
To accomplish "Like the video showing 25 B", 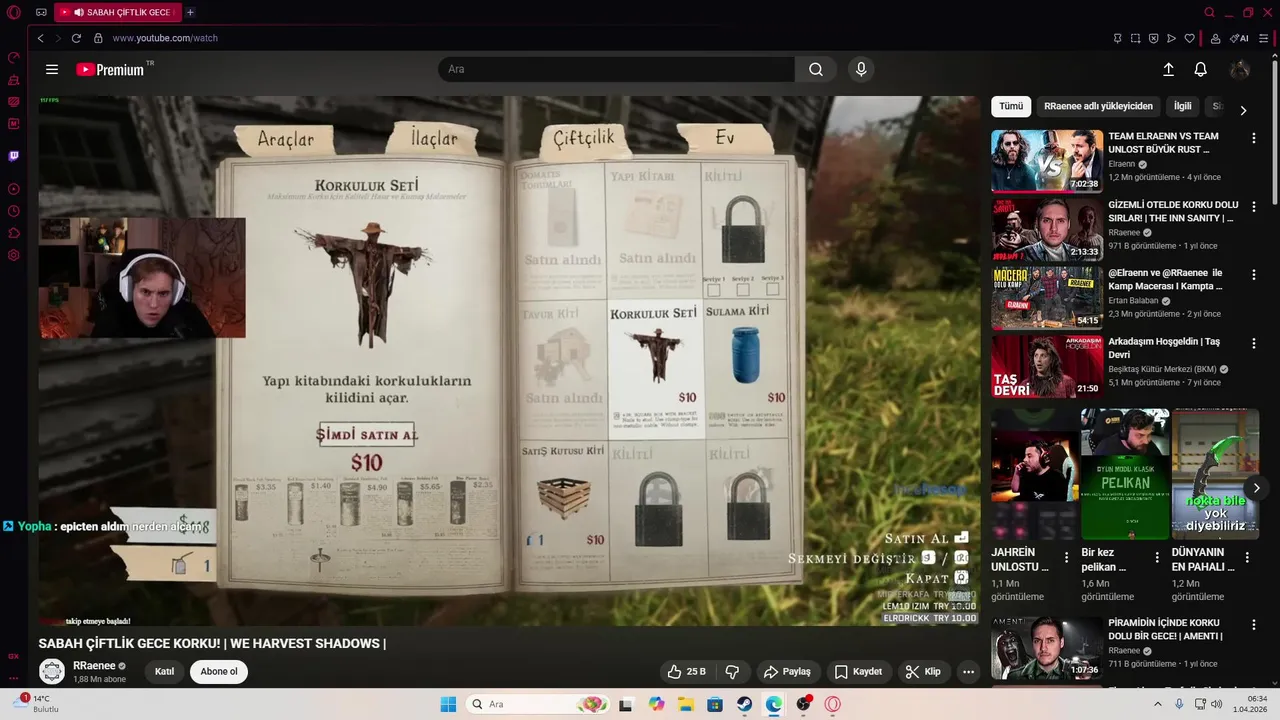I will (687, 672).
